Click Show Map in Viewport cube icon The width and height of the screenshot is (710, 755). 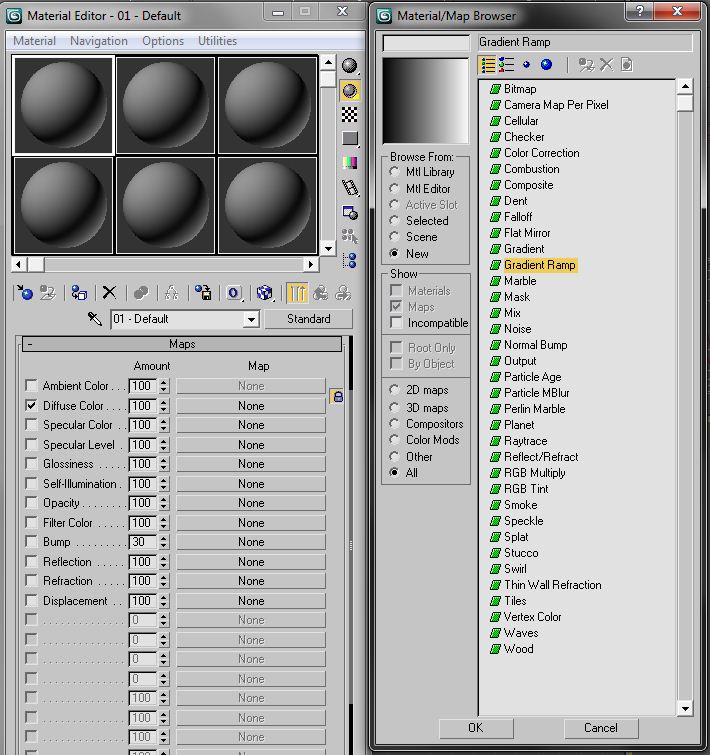(264, 293)
